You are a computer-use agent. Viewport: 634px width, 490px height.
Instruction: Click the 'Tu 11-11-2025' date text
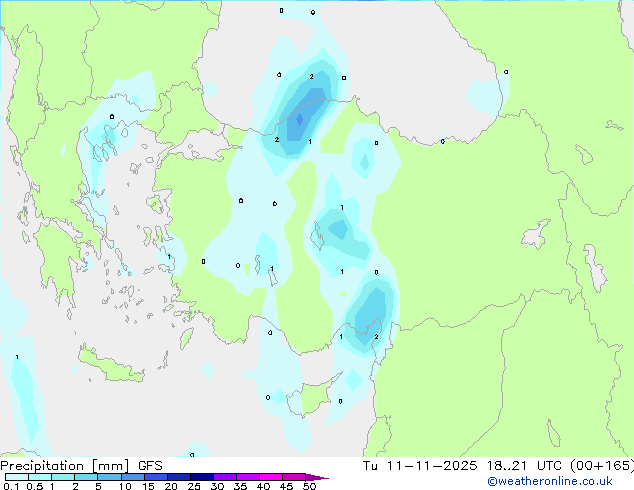(420, 466)
